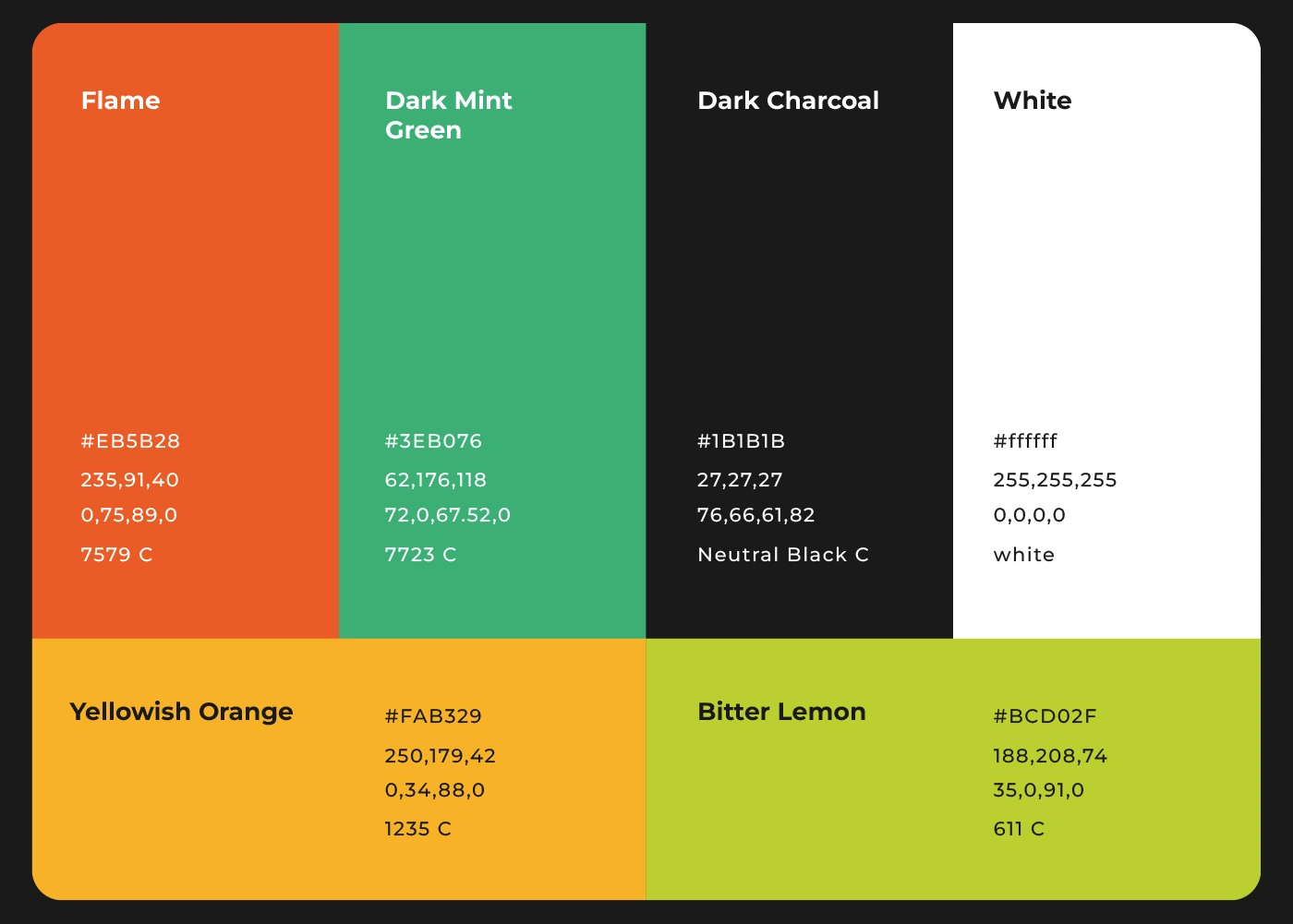
Task: Click the Flame title text
Action: coord(121,101)
